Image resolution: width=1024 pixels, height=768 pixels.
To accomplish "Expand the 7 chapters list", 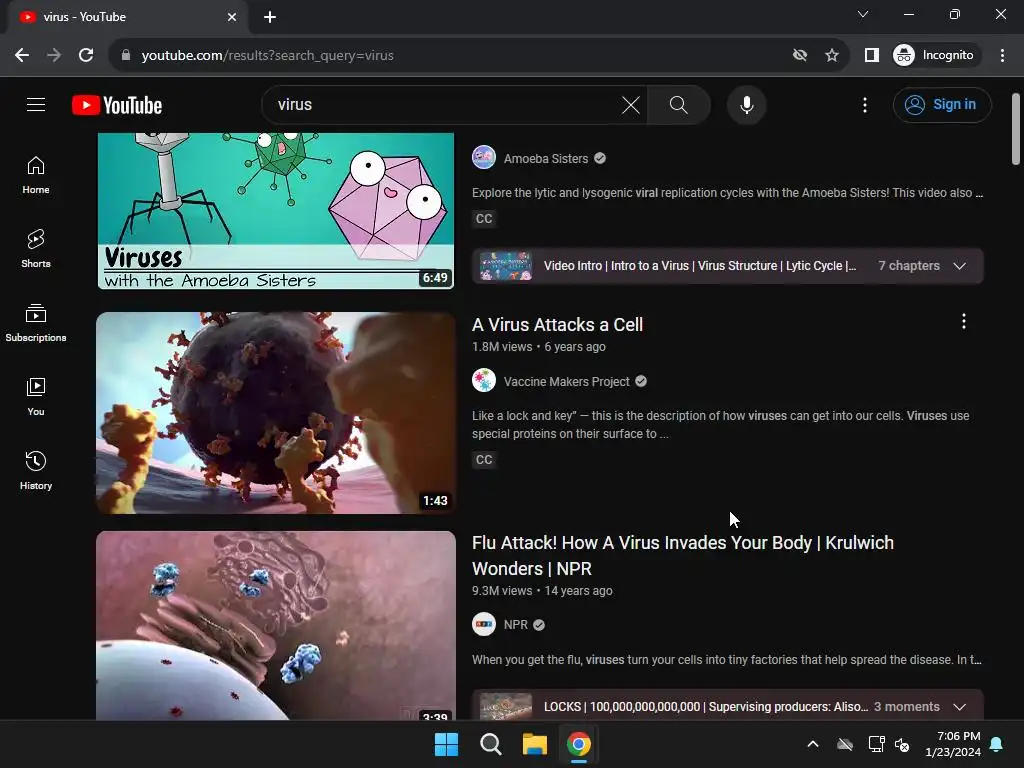I will click(x=959, y=266).
